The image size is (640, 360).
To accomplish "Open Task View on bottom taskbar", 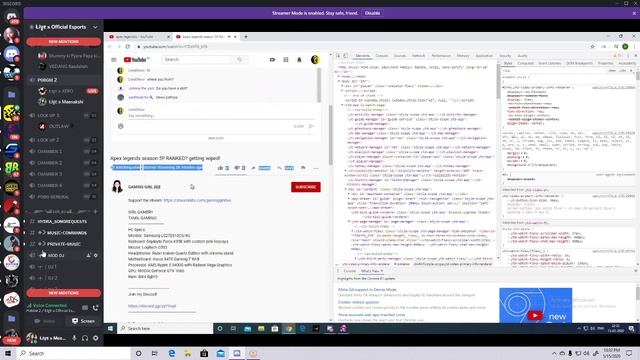I will [155, 353].
